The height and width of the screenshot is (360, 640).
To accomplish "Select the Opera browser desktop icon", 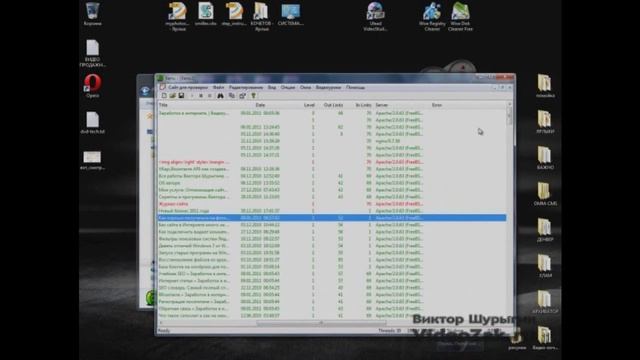I will (93, 86).
